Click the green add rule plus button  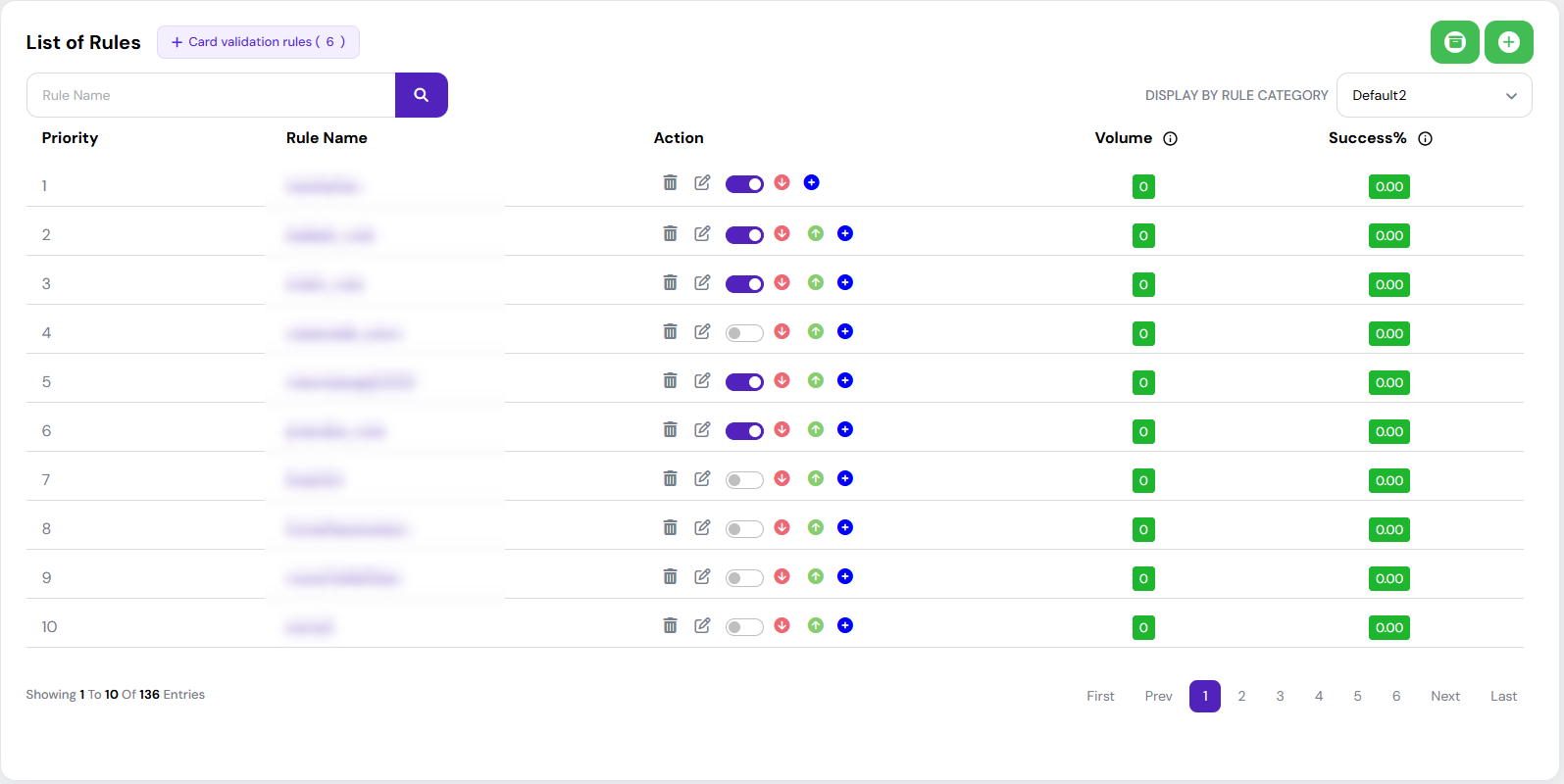[1509, 42]
